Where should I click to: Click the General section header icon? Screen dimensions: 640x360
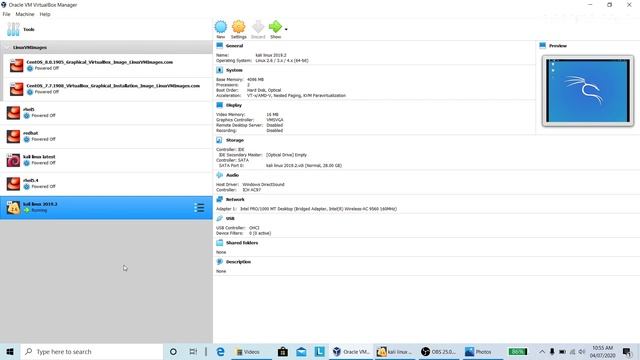220,45
